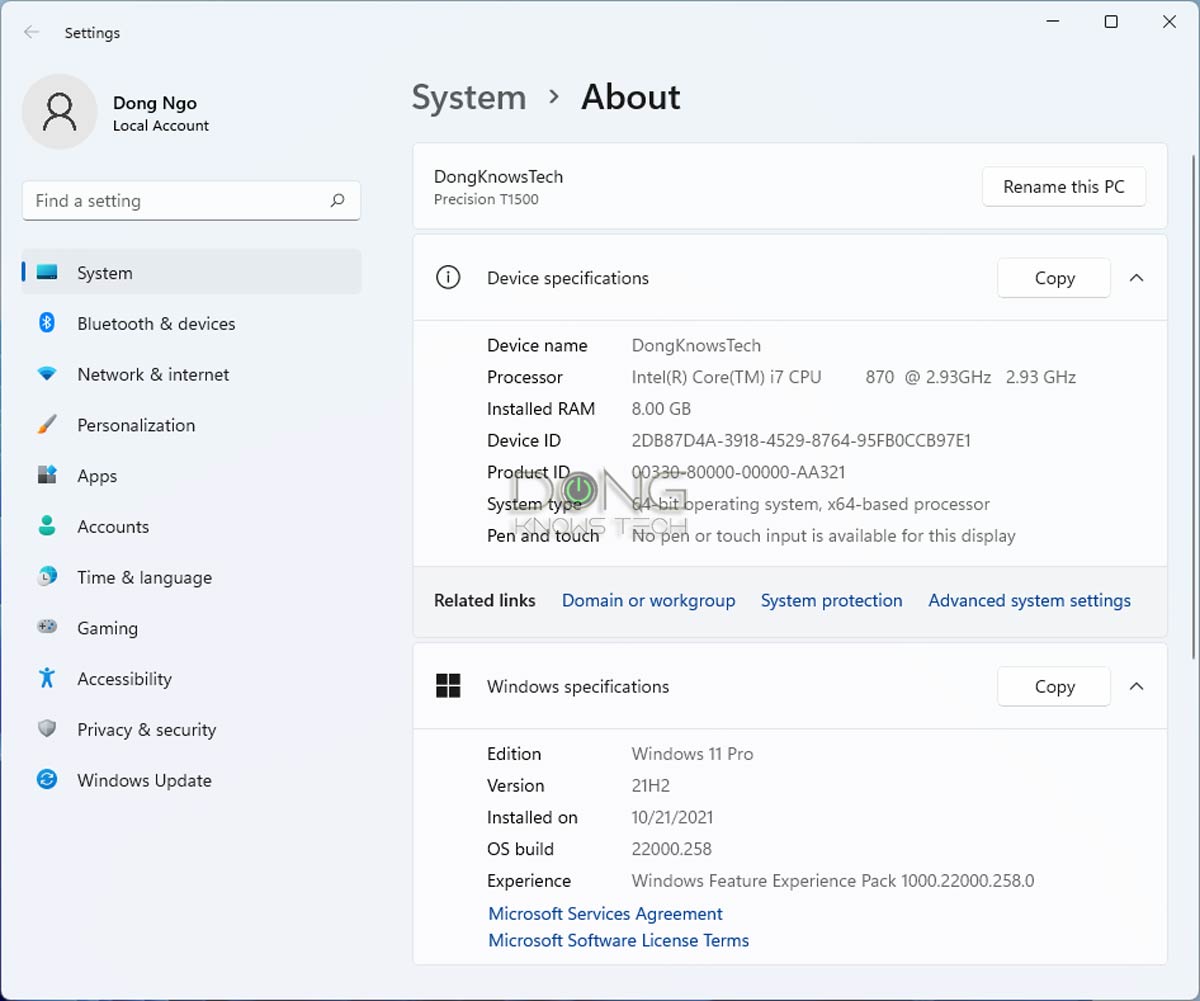Click the Installed RAM value 8.00 GB
Image resolution: width=1200 pixels, height=1001 pixels.
click(661, 408)
